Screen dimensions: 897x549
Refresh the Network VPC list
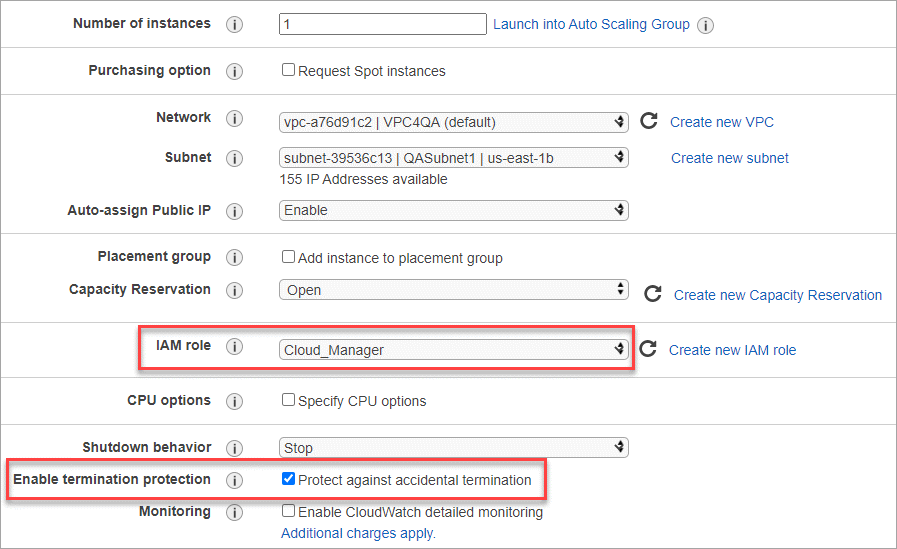pyautogui.click(x=649, y=122)
